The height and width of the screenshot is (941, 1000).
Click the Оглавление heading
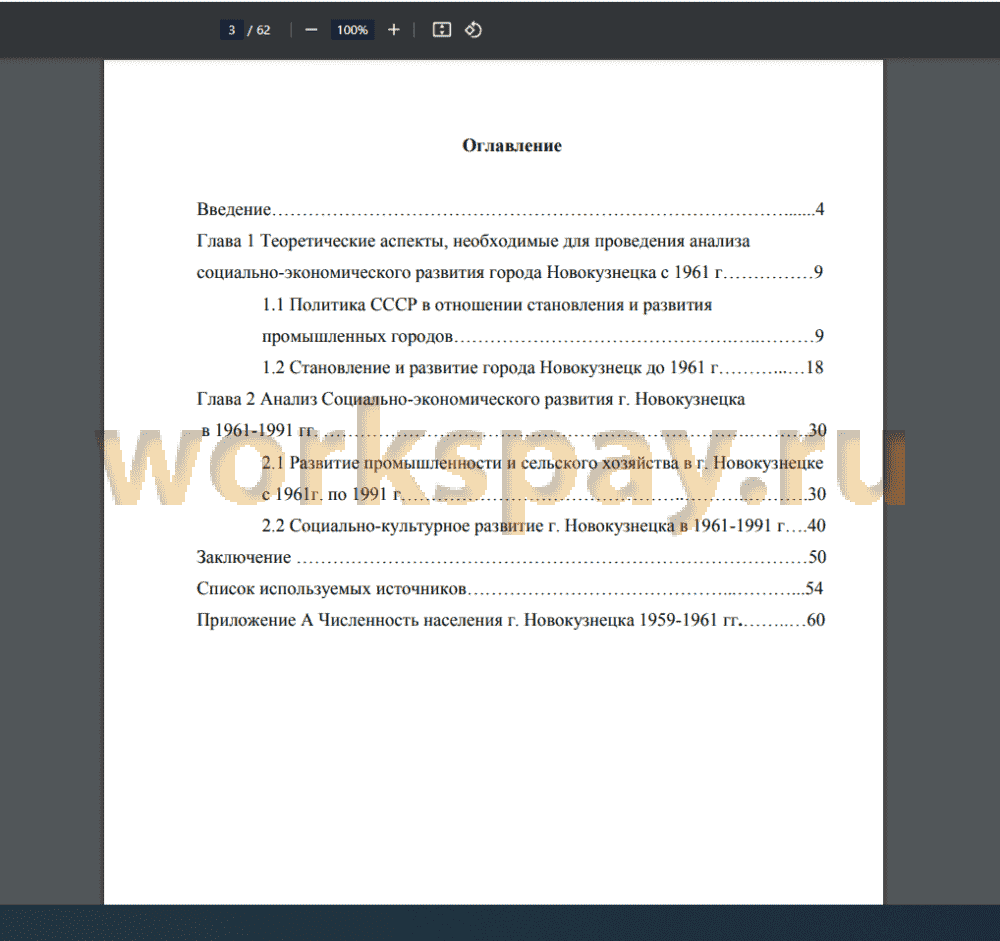(511, 145)
